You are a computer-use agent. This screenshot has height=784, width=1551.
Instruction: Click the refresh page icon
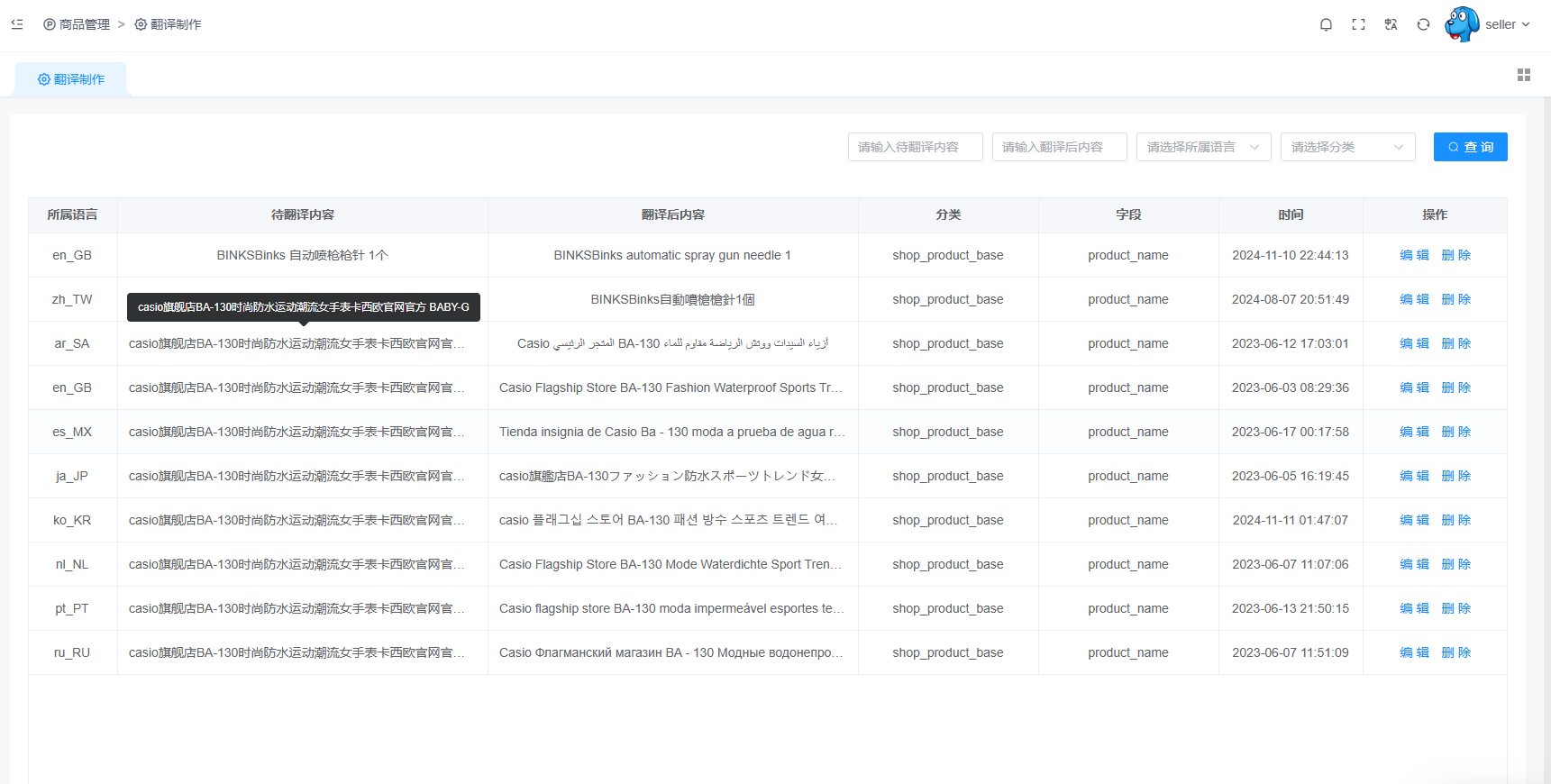pos(1423,24)
